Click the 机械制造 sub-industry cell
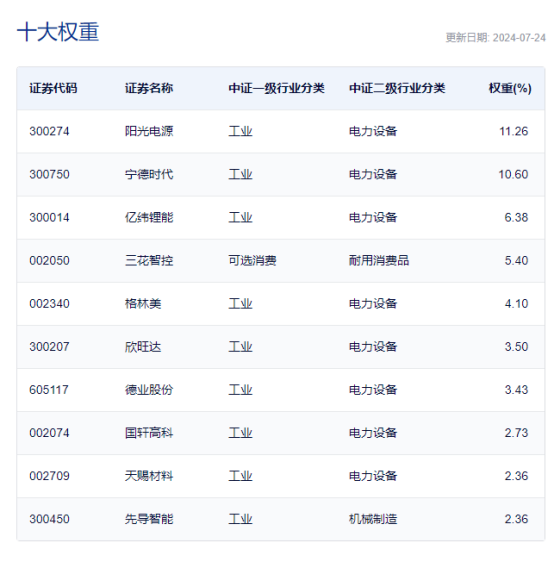The image size is (554, 568). click(373, 519)
